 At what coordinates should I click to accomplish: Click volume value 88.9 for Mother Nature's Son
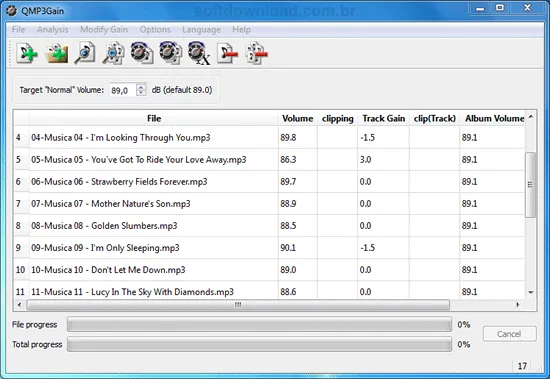(x=288, y=204)
